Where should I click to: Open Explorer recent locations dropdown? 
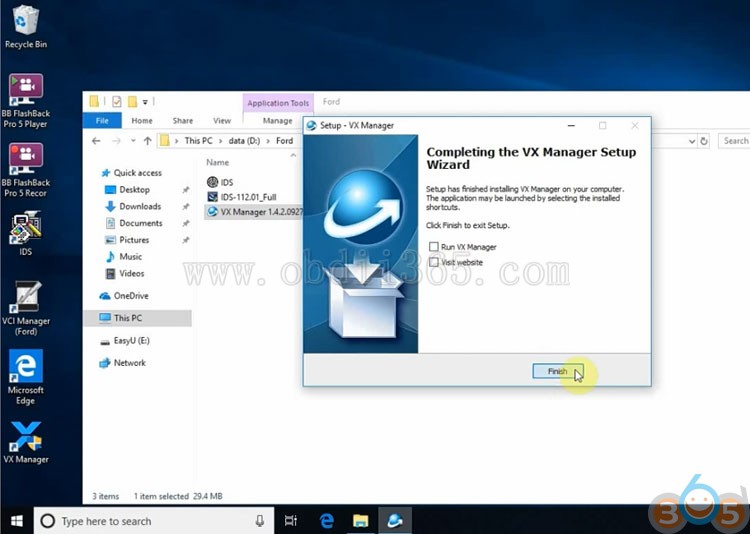(x=133, y=141)
